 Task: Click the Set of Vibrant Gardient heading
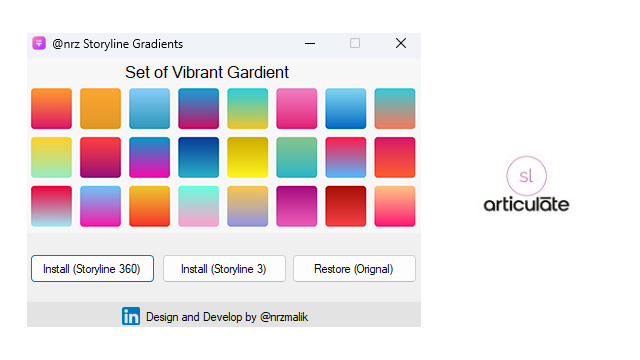click(x=207, y=73)
